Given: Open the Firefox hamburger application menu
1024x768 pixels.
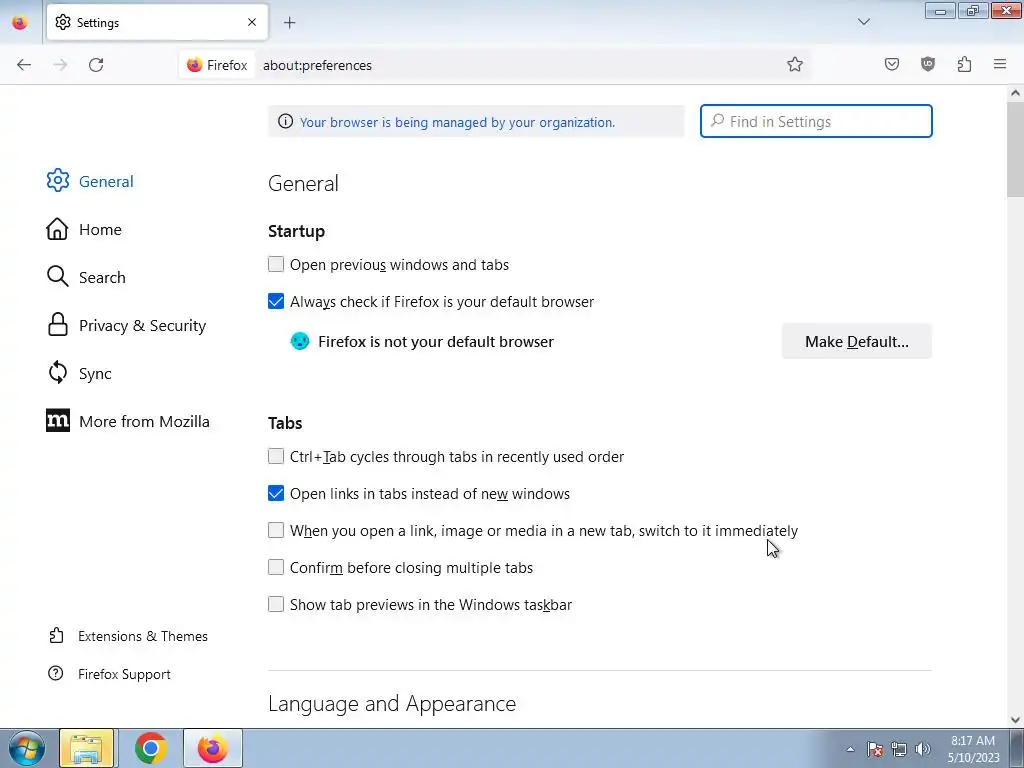Looking at the screenshot, I should click(1000, 65).
